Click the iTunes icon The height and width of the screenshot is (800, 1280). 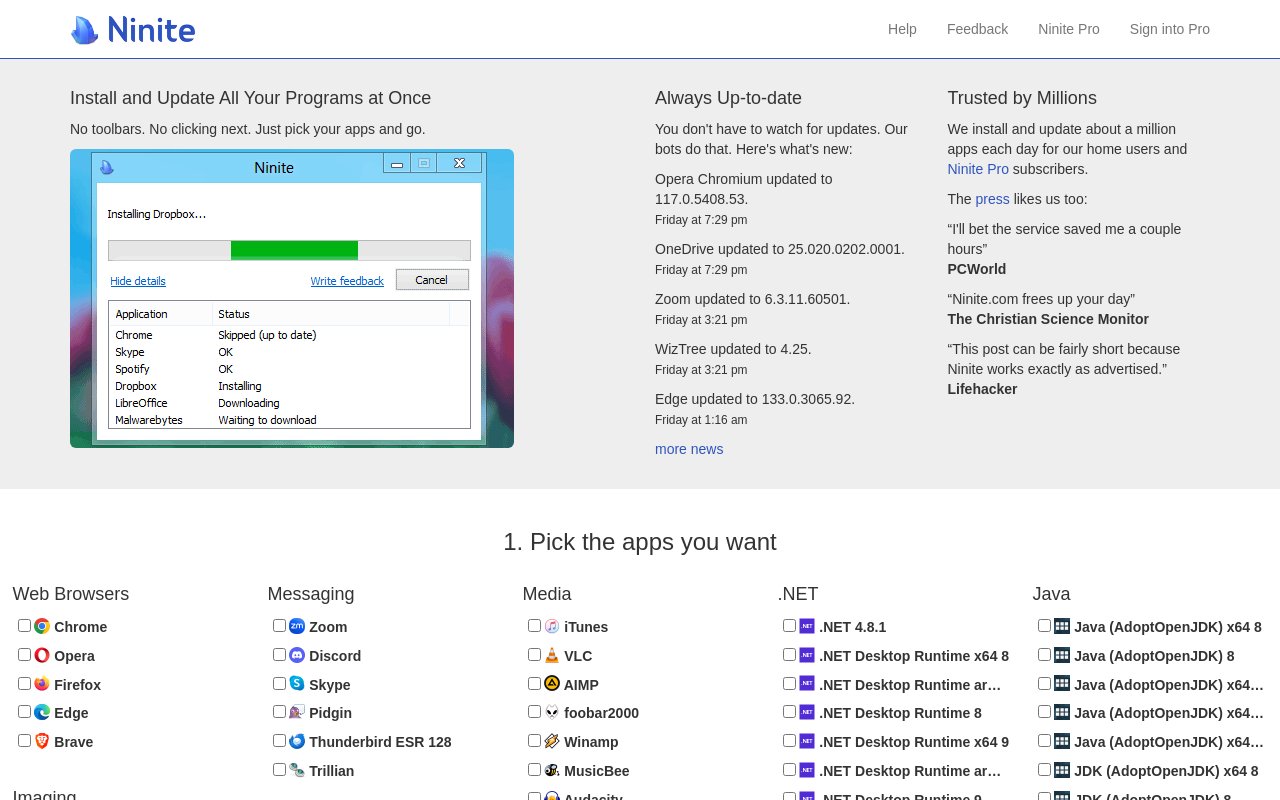(552, 626)
